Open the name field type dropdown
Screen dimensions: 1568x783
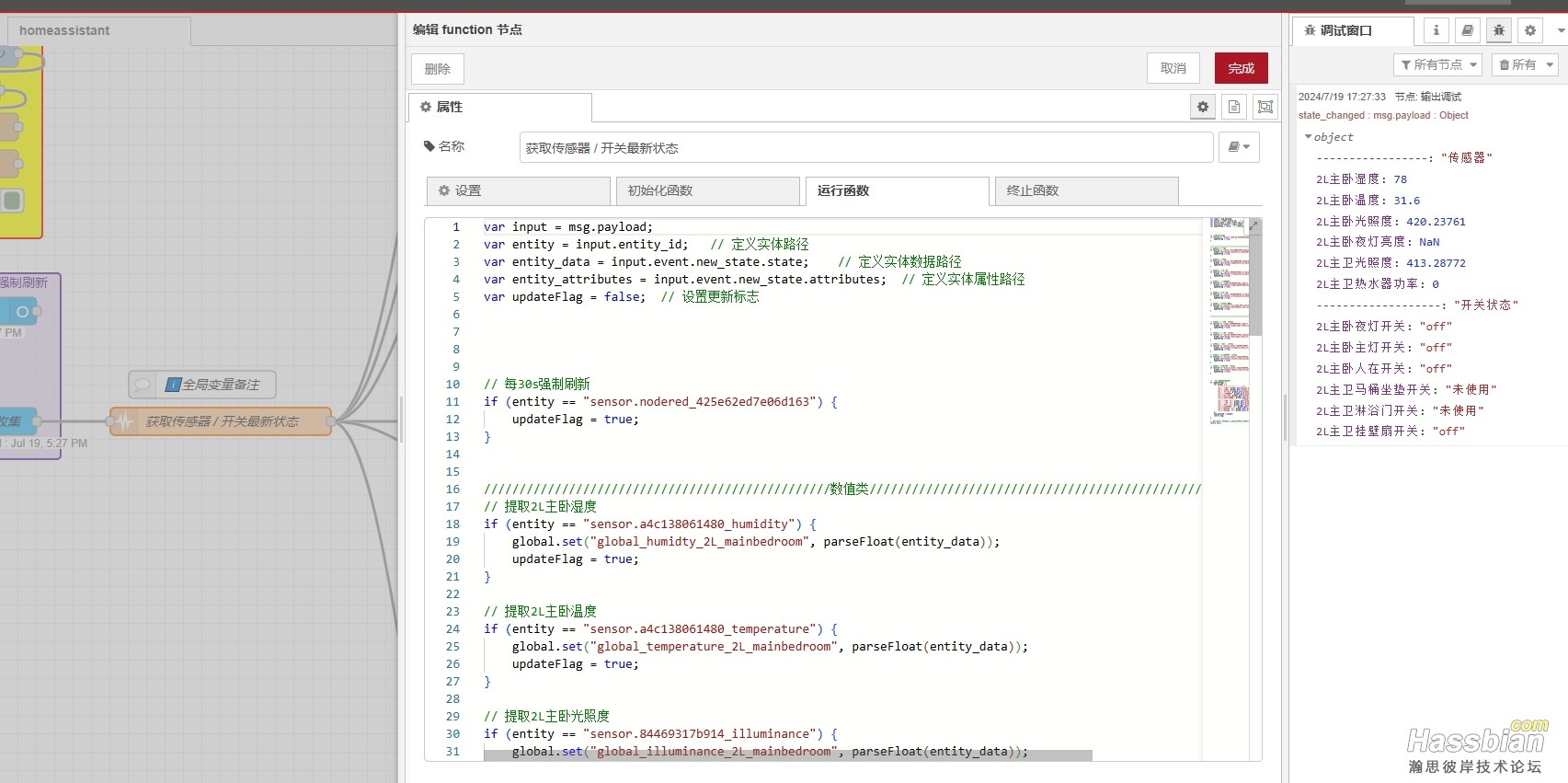point(1239,147)
